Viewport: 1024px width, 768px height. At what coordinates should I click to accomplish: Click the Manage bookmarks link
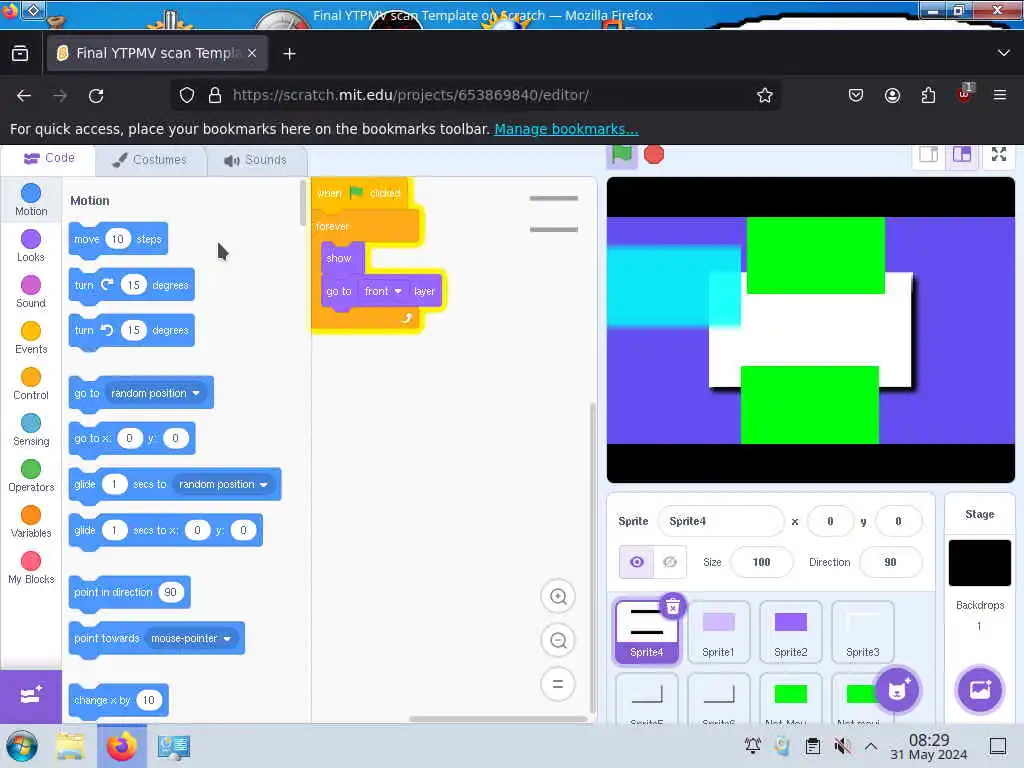click(566, 129)
